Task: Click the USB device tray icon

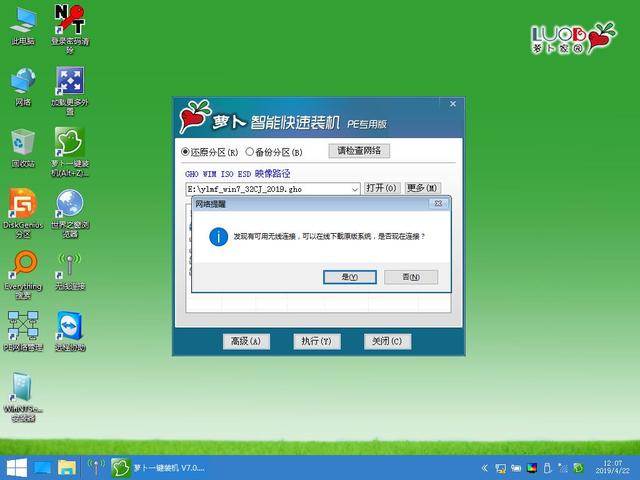Action: (x=547, y=468)
